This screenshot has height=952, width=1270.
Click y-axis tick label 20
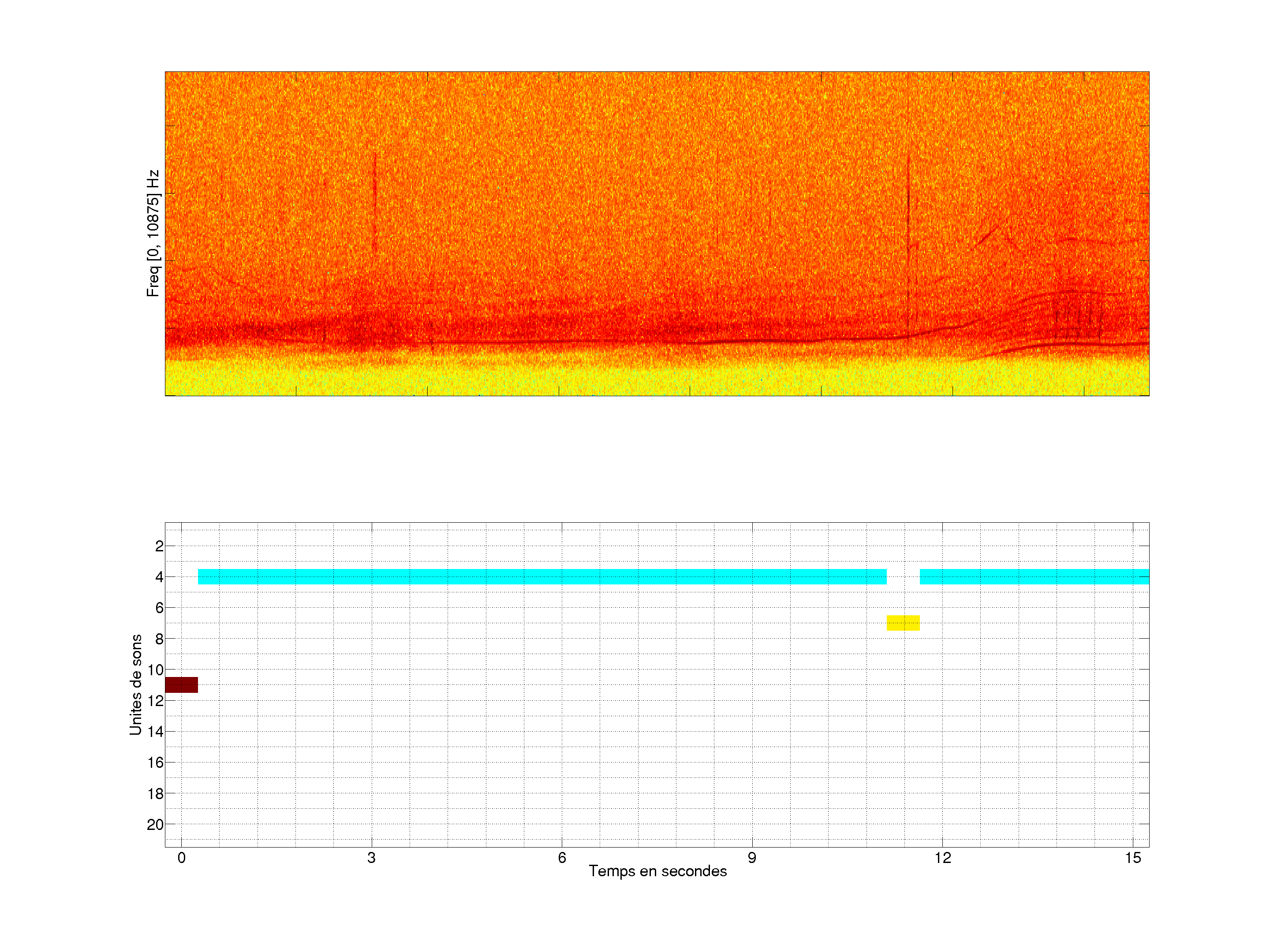pyautogui.click(x=156, y=825)
